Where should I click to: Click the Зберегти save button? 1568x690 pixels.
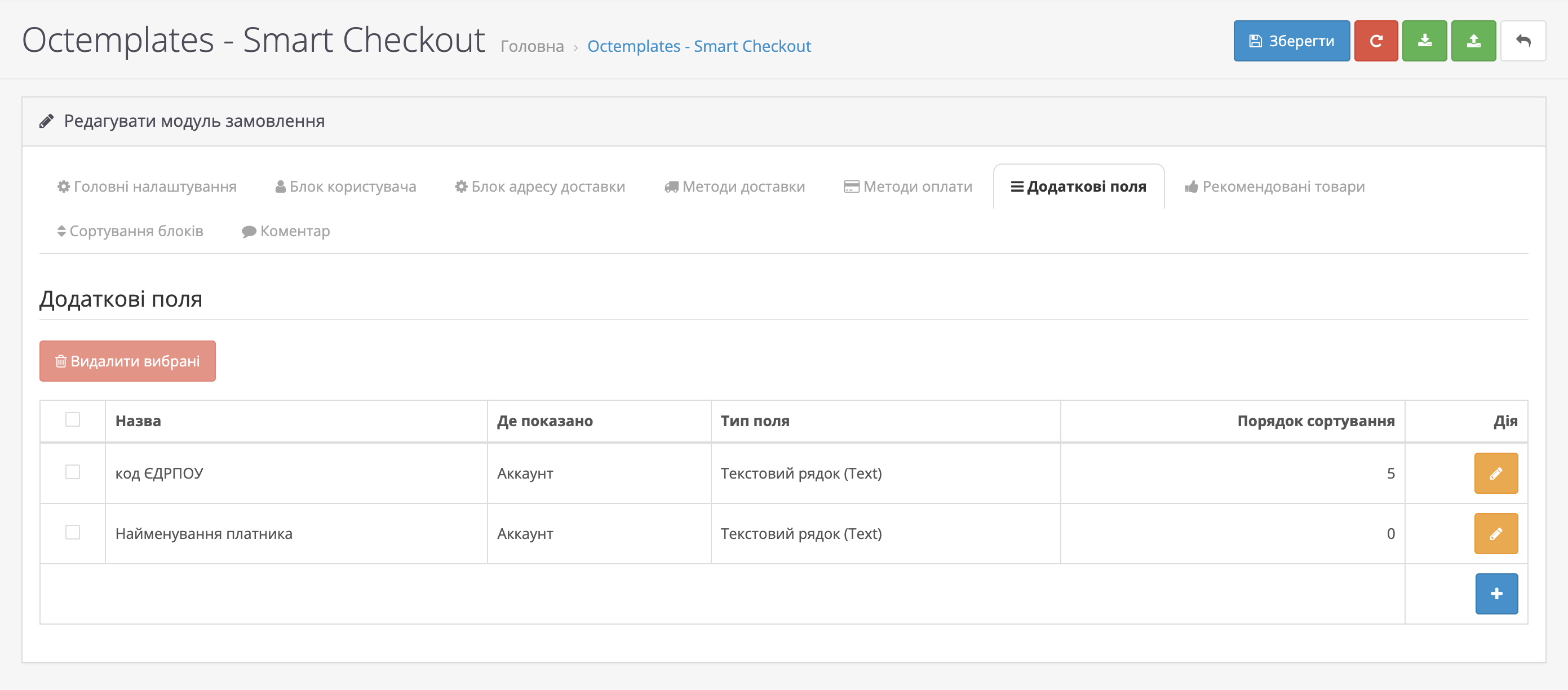pos(1291,41)
